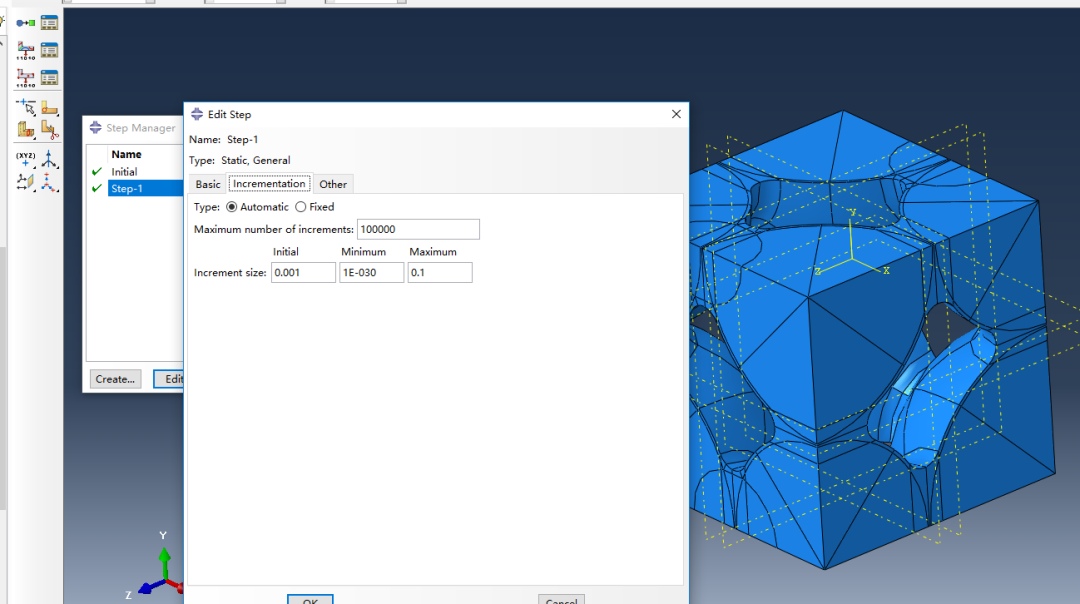Open the History Output Manager icon
Image resolution: width=1080 pixels, height=604 pixels.
[50, 77]
